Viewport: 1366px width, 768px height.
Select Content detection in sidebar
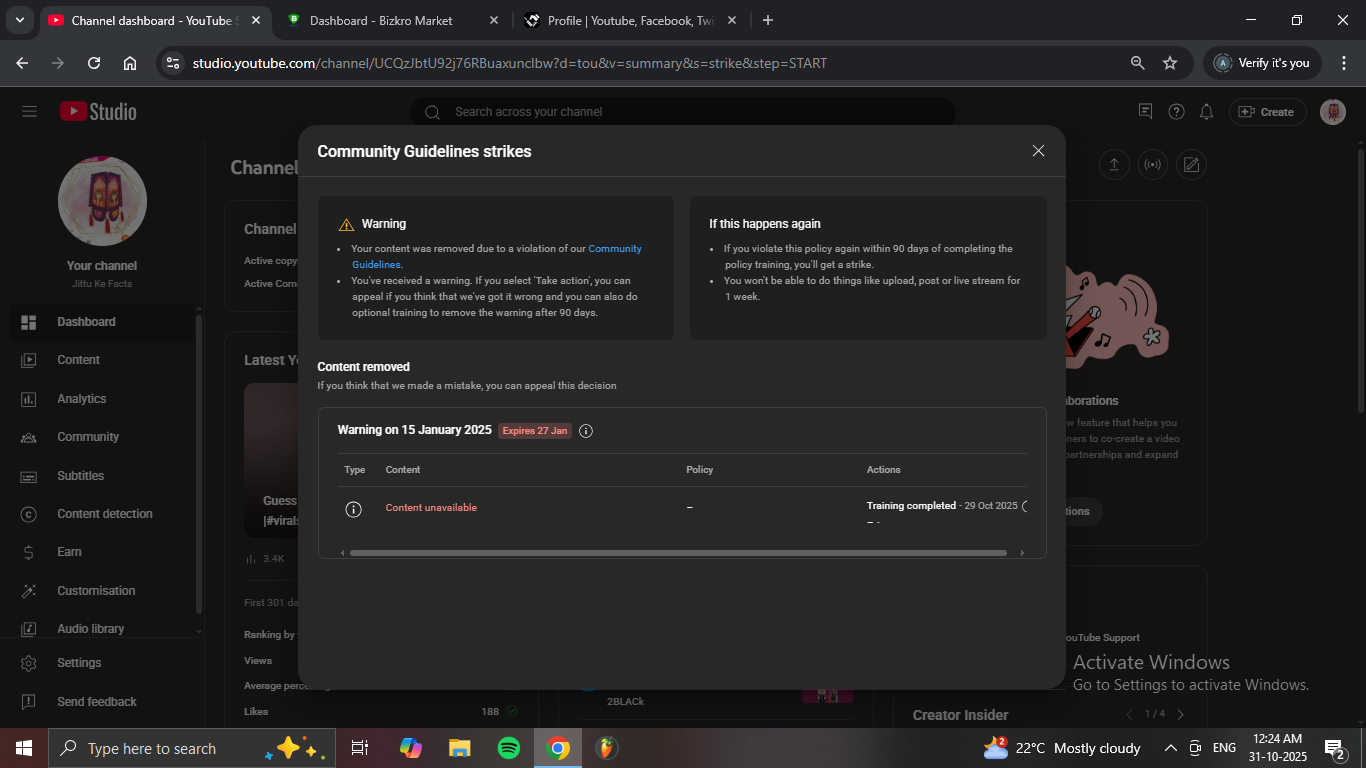[104, 514]
